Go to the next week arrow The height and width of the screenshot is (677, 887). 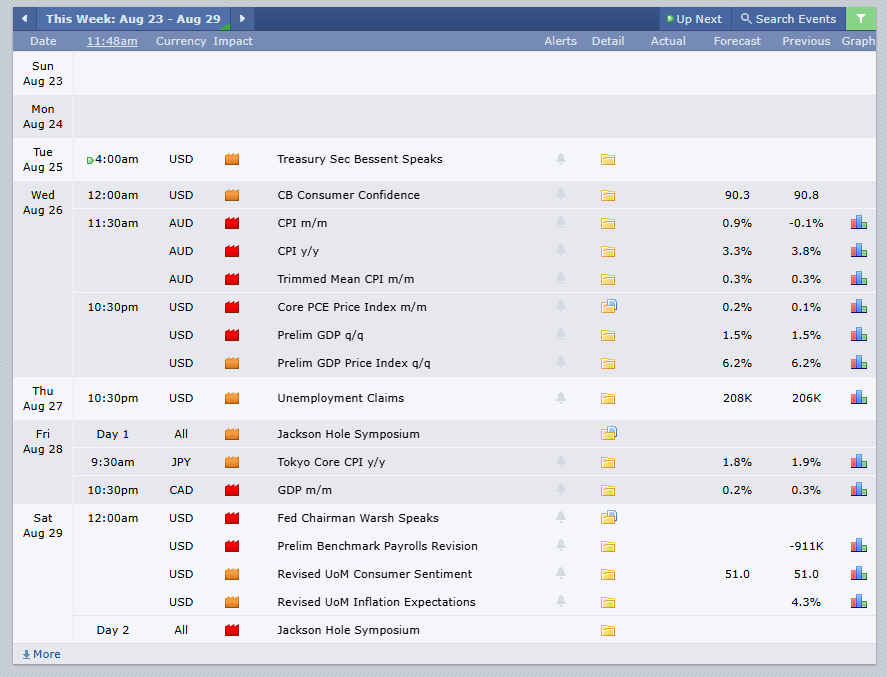click(242, 19)
